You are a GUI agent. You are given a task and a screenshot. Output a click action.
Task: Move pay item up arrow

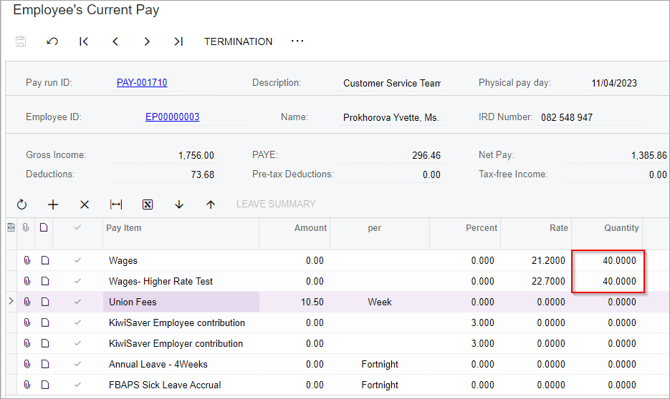210,205
